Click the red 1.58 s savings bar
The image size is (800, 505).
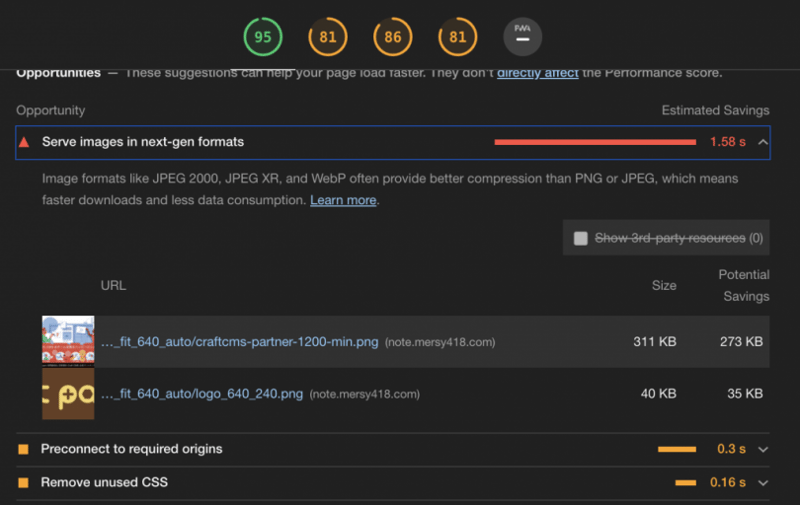595,142
